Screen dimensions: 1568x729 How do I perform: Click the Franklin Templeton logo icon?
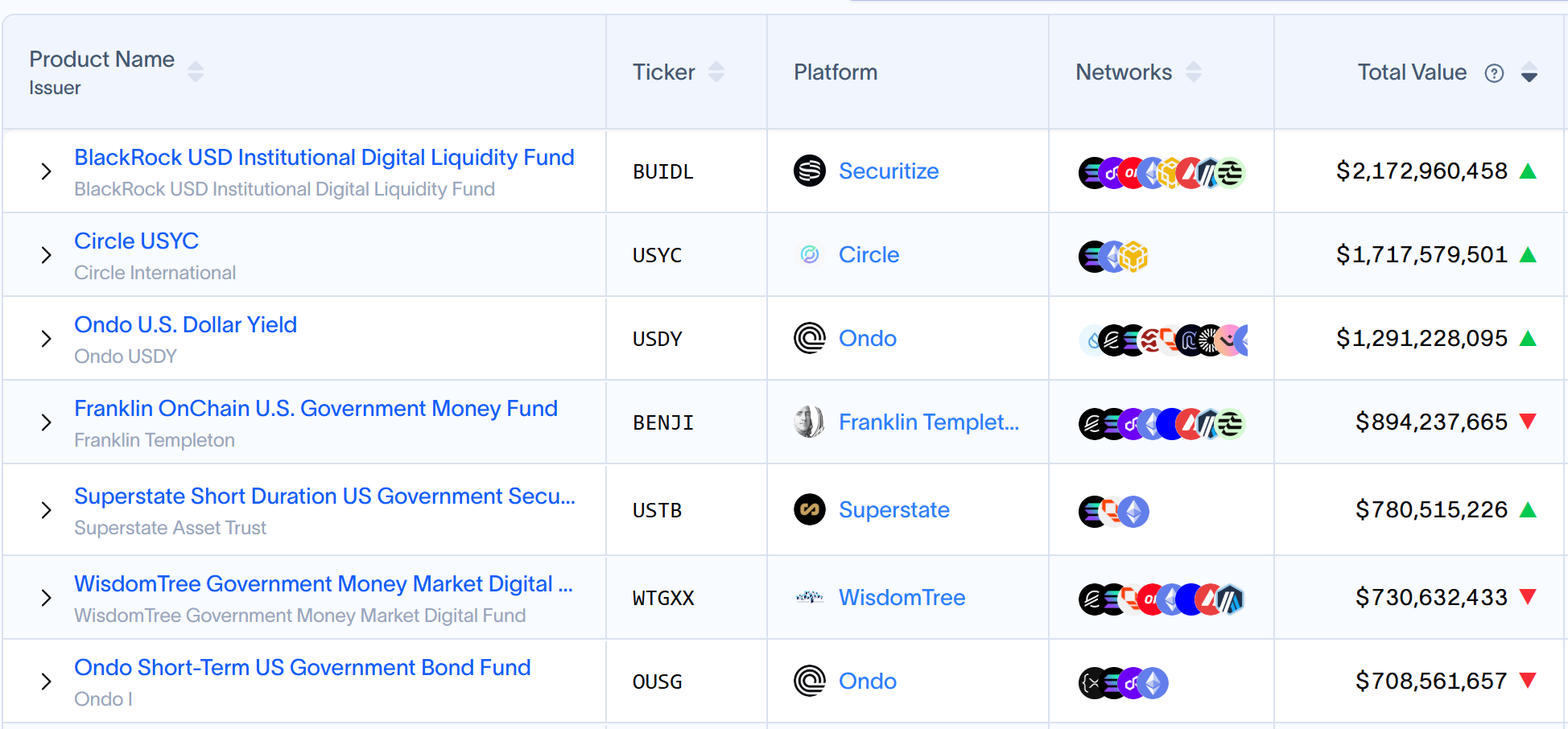(809, 422)
